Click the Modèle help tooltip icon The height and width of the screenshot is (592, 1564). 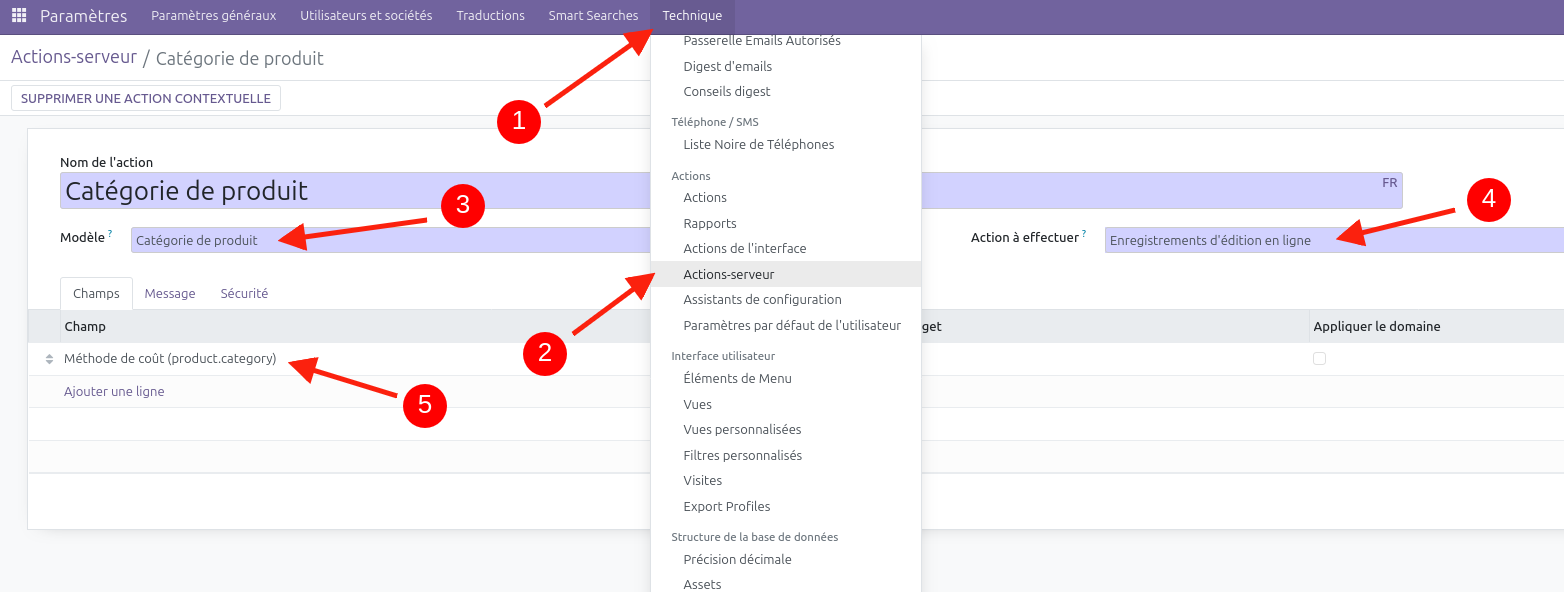110,234
